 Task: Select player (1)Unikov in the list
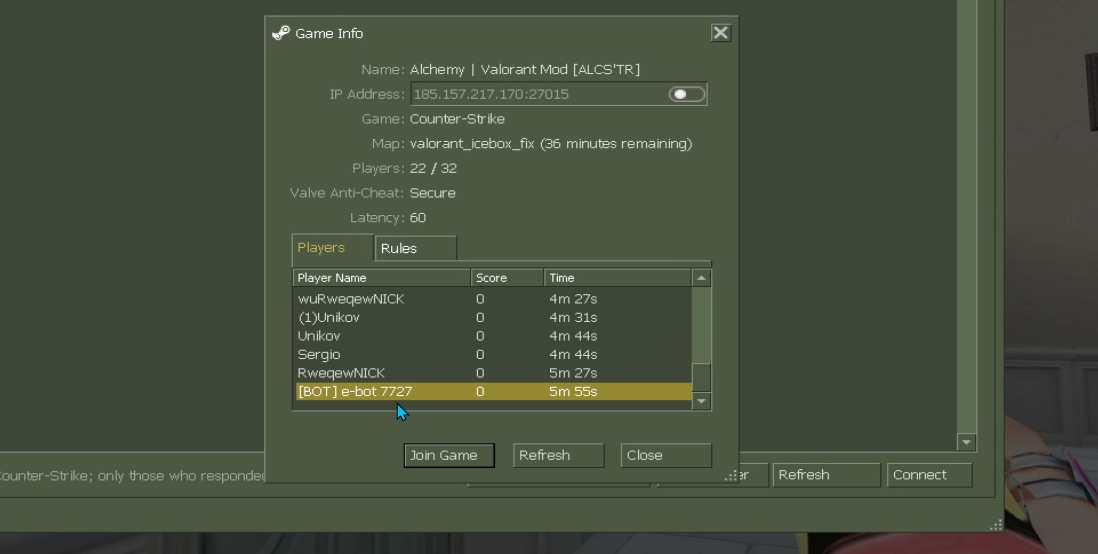click(492, 317)
